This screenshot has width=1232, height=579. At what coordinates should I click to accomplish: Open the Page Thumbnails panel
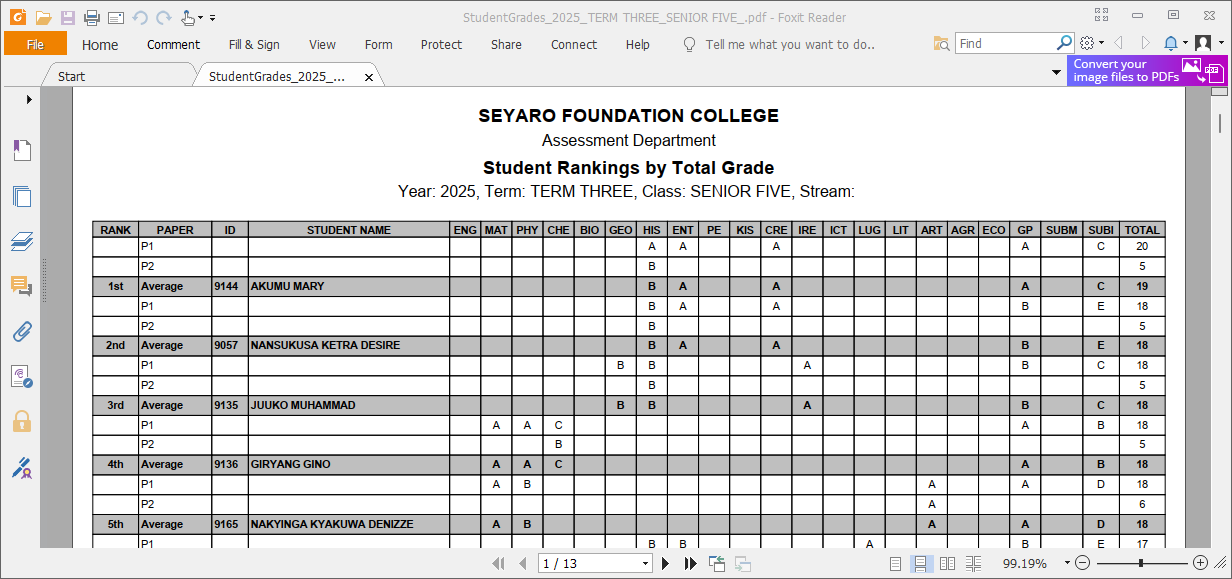22,197
